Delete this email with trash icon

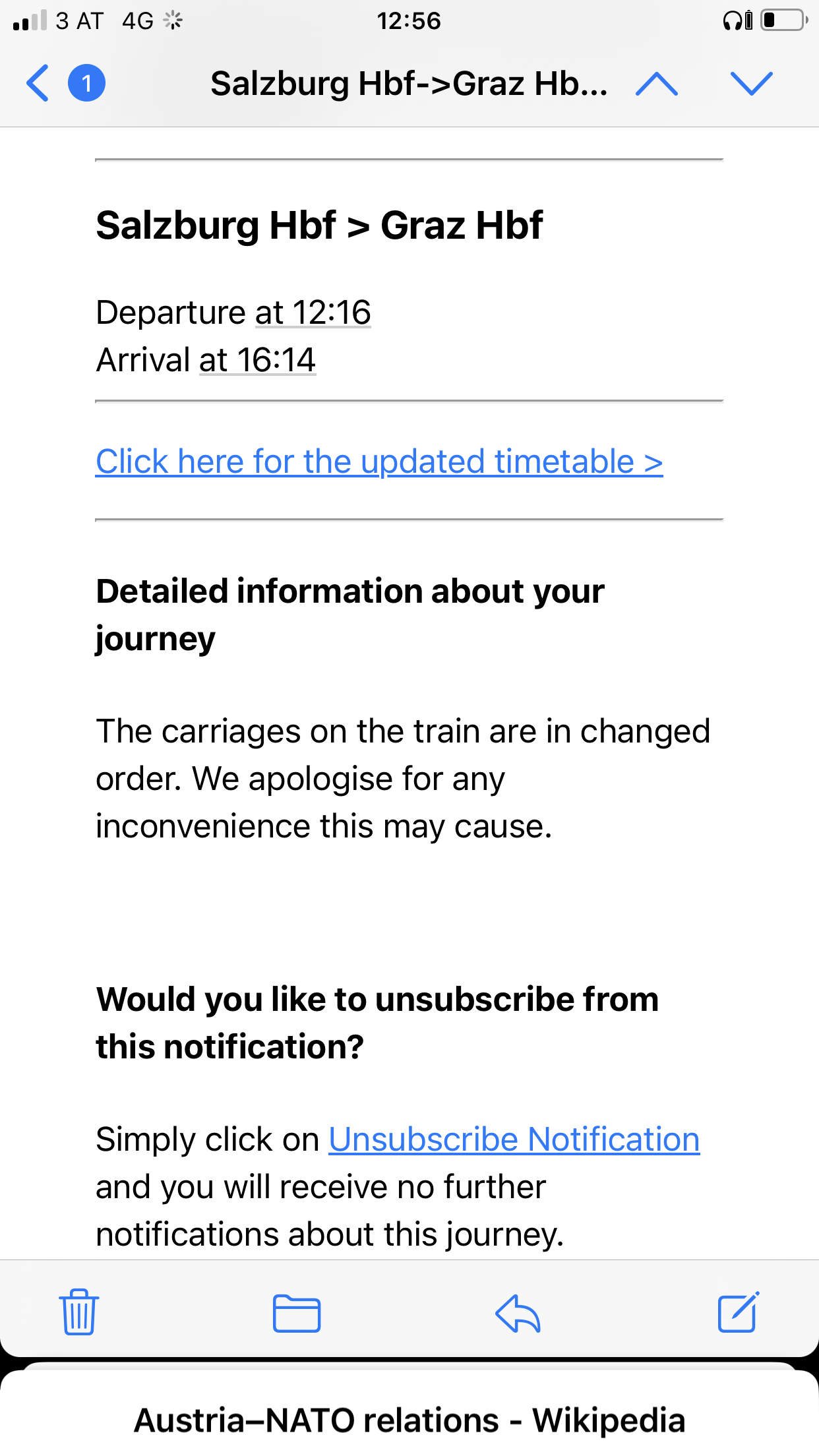click(79, 1312)
